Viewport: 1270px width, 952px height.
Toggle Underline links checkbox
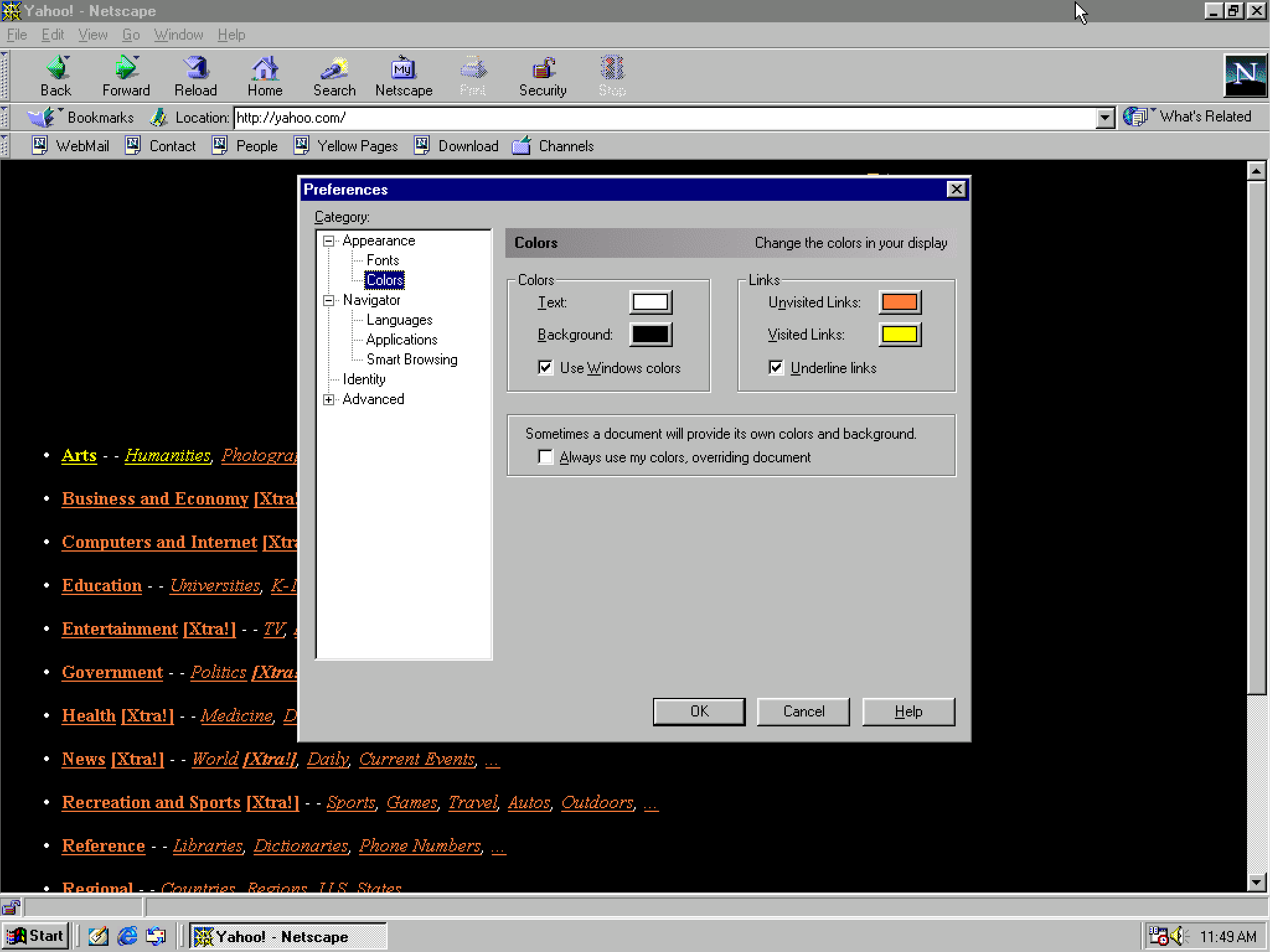pyautogui.click(x=776, y=368)
